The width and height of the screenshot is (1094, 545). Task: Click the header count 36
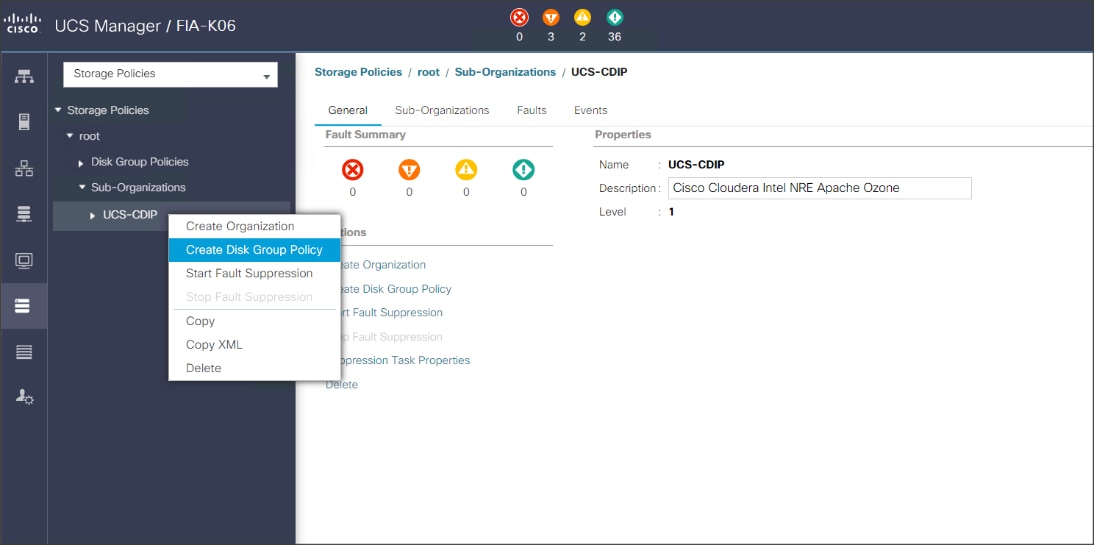coord(615,36)
